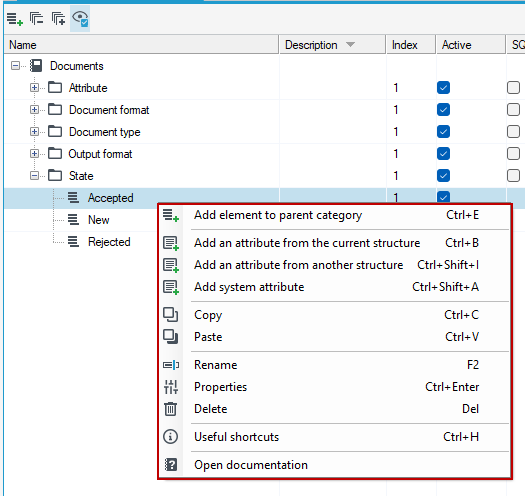This screenshot has height=496, width=525.
Task: Click icon beside Add system attribute
Action: tap(171, 287)
